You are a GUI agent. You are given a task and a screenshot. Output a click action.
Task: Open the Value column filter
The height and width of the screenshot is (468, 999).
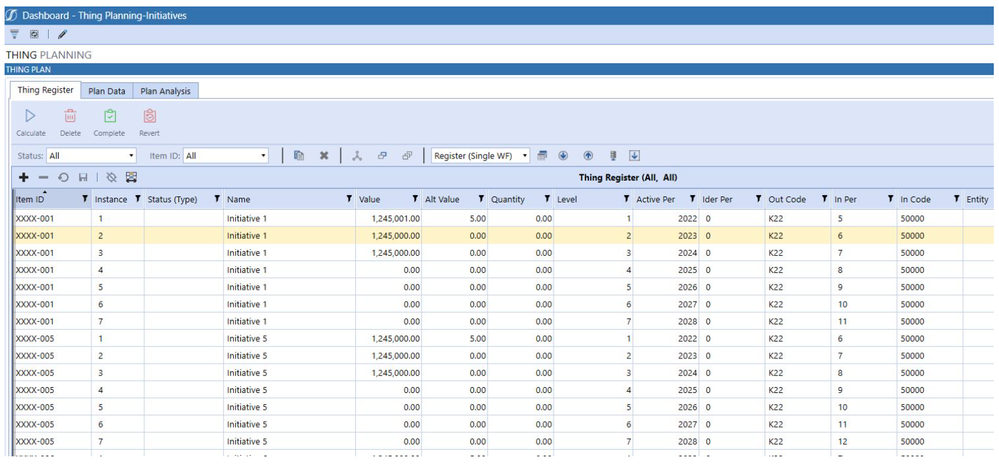pyautogui.click(x=415, y=199)
